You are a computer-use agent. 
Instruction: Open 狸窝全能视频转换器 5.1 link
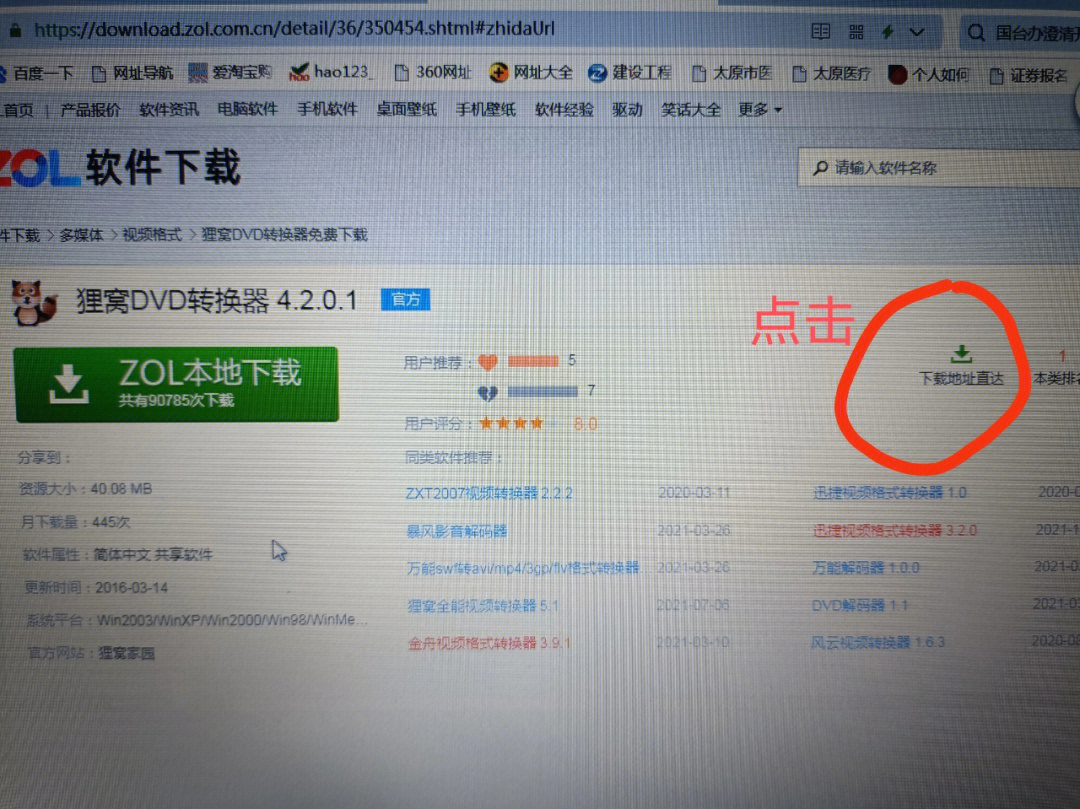[483, 605]
